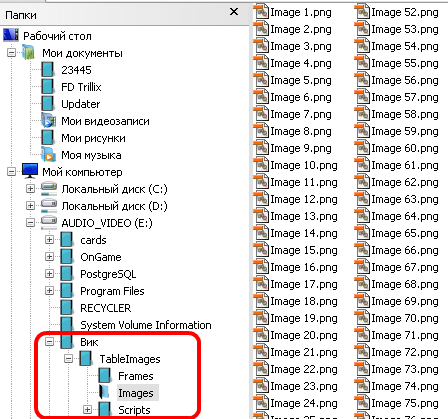Image resolution: width=448 pixels, height=419 pixels.
Task: Click the Image 1.png file icon
Action: tap(261, 12)
